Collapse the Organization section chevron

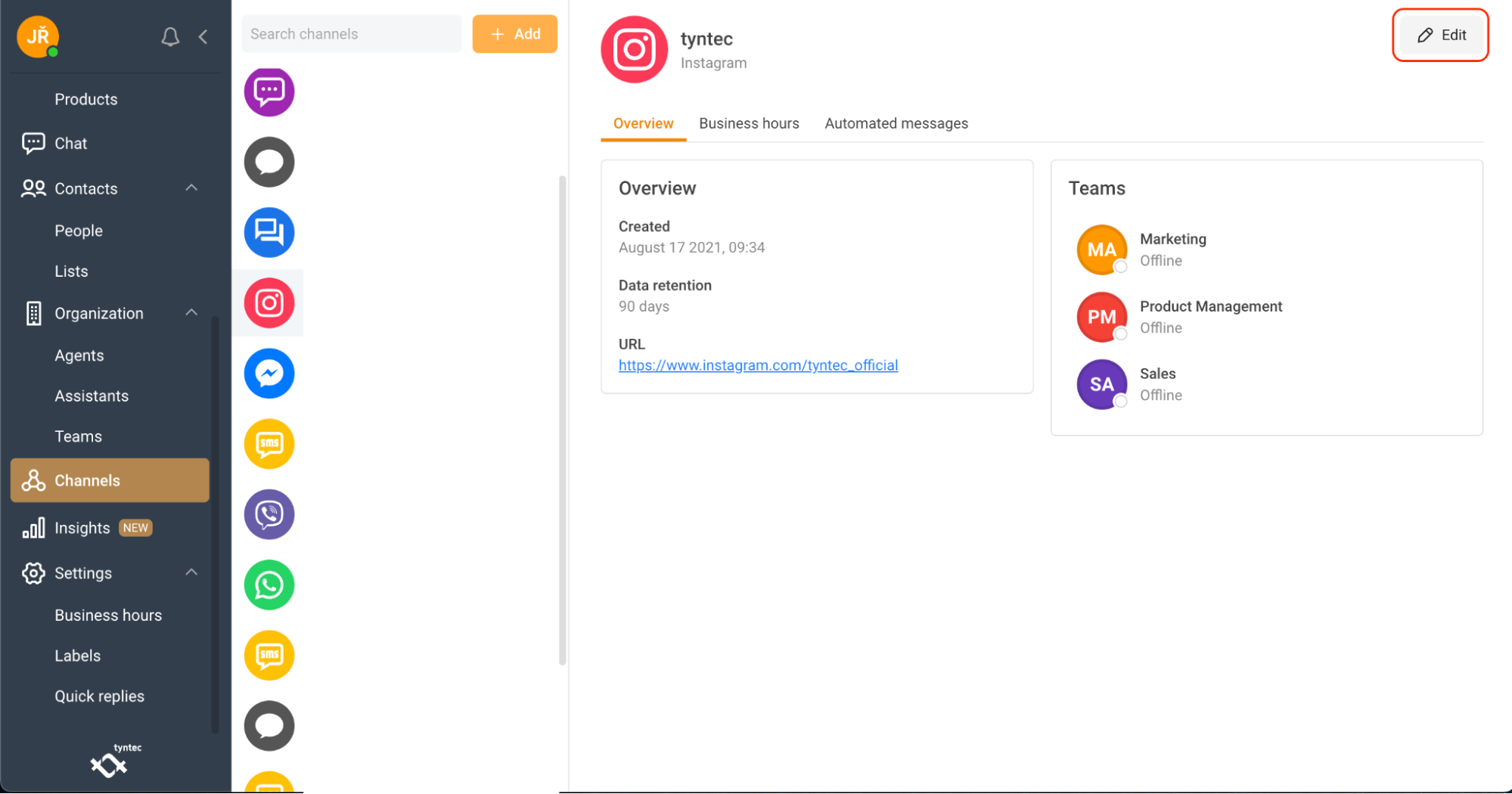pos(191,312)
